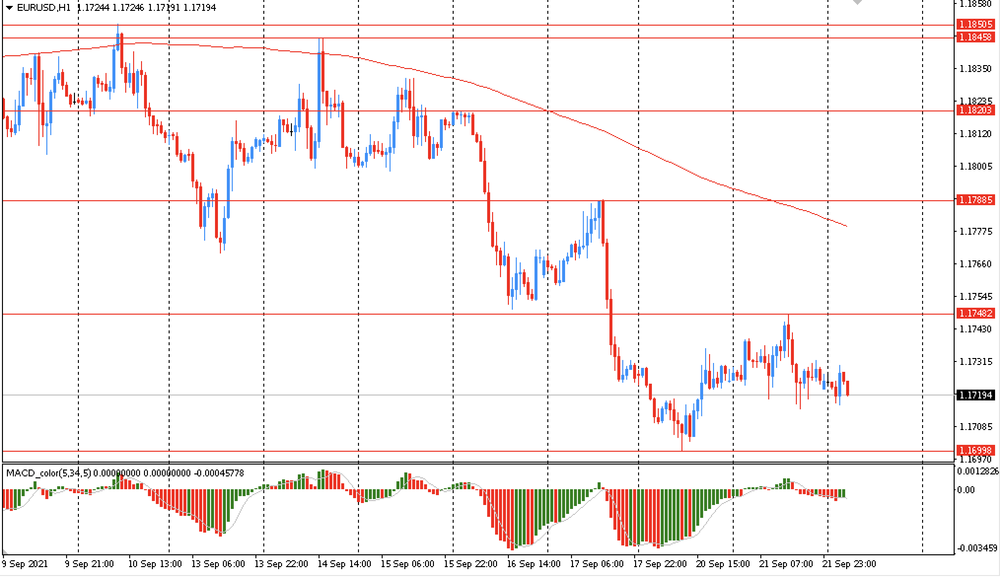Click the 1.18120 price scale value

[x=976, y=133]
